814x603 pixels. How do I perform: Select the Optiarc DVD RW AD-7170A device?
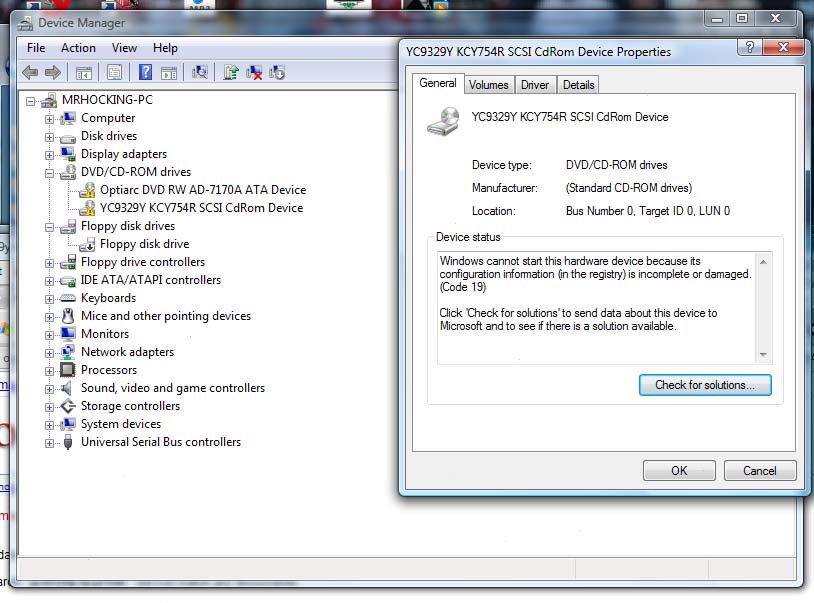[203, 190]
